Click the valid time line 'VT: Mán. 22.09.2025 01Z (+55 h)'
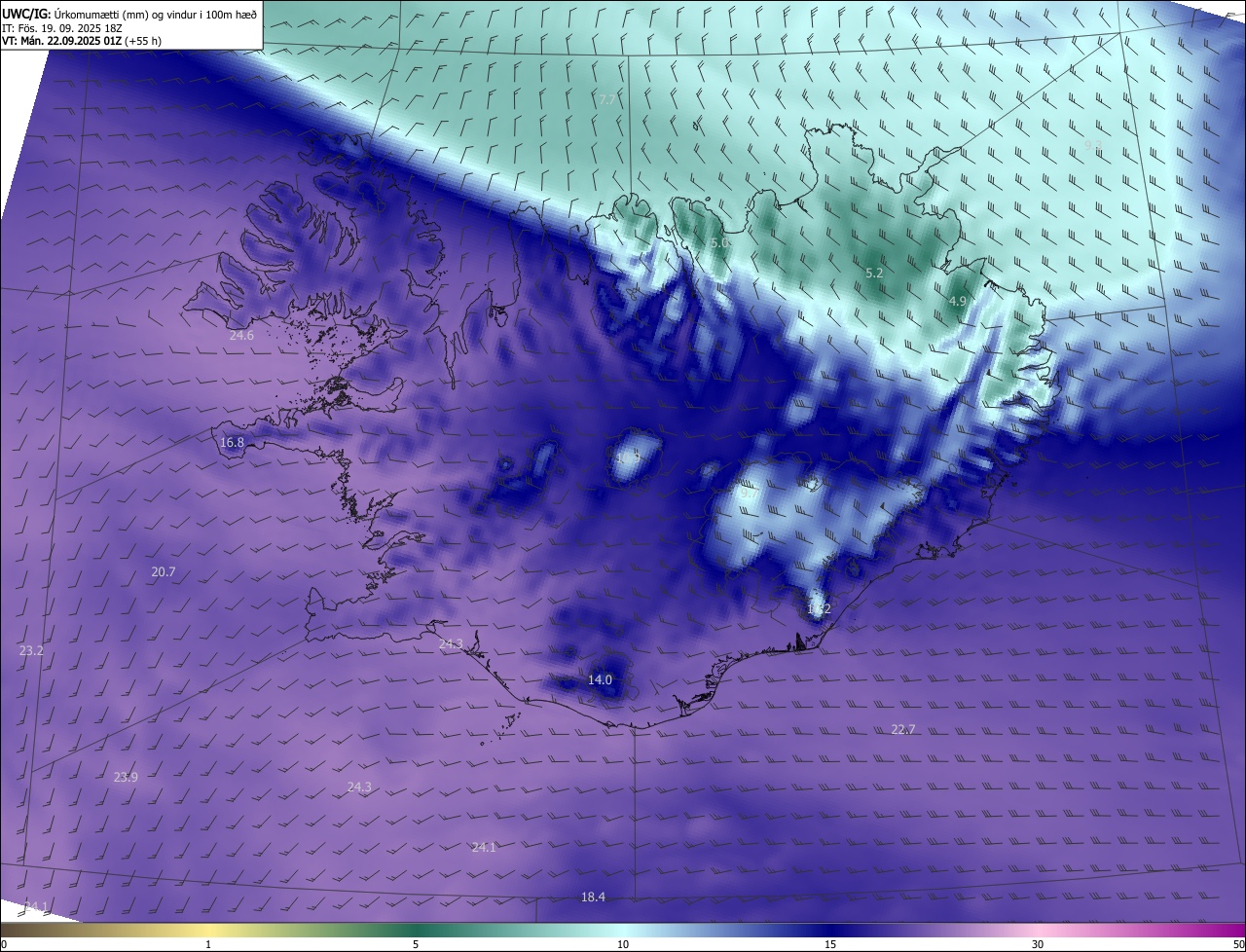 coord(82,41)
